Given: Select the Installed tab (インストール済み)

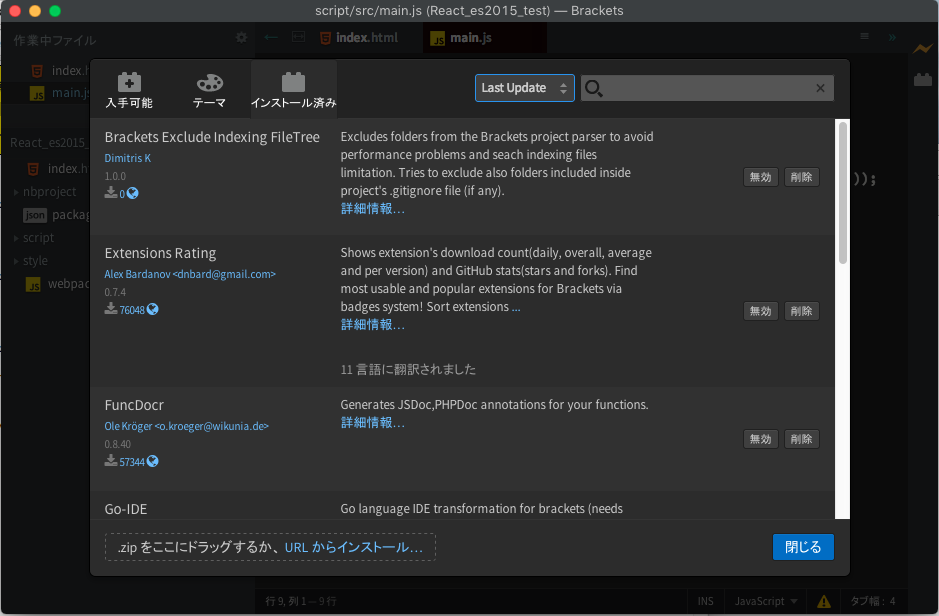Looking at the screenshot, I should tap(293, 90).
